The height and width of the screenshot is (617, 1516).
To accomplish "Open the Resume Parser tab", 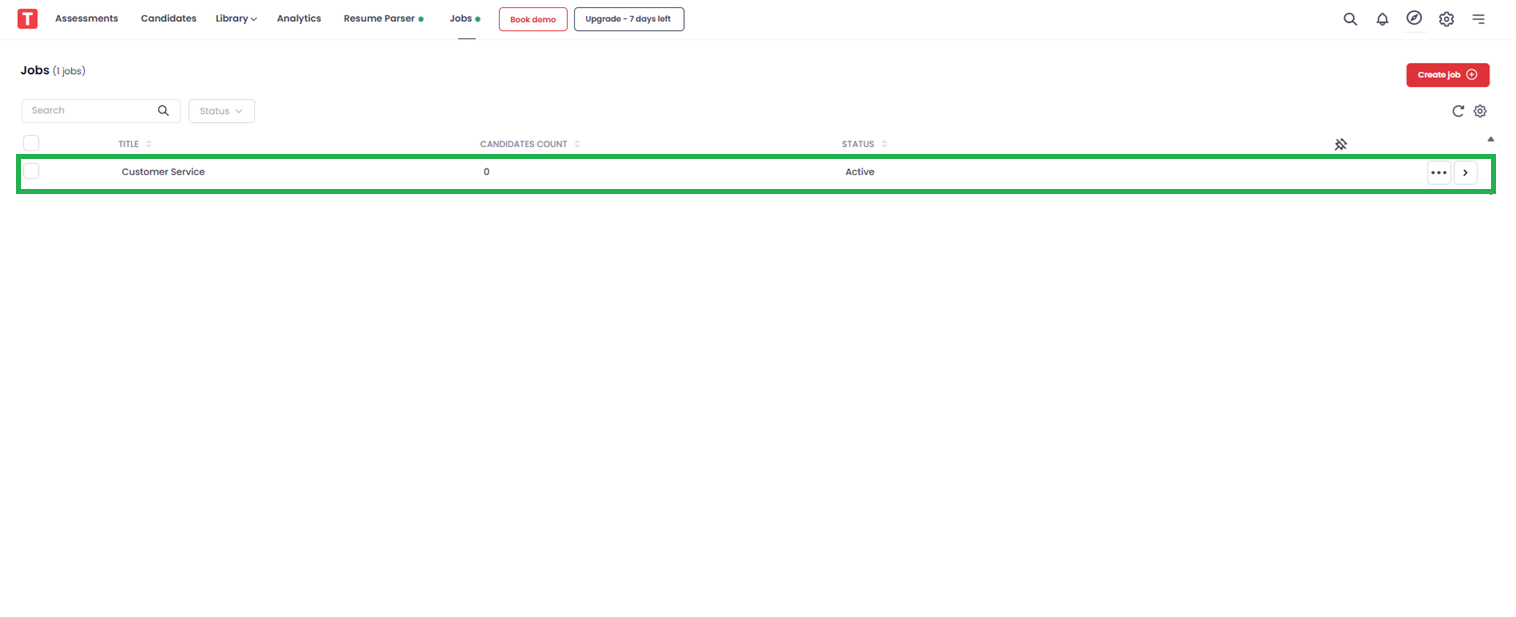I will [x=383, y=19].
